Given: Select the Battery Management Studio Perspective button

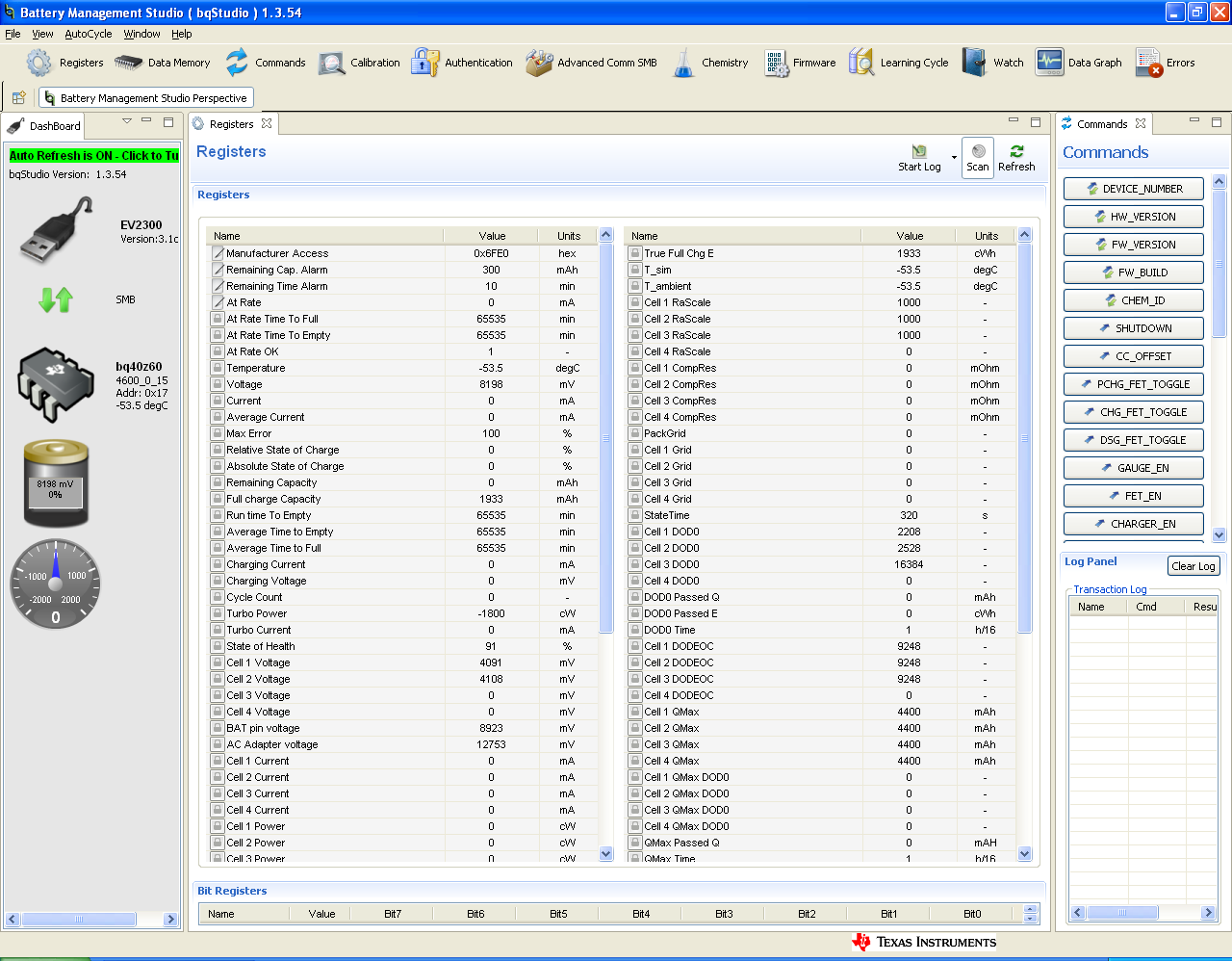Looking at the screenshot, I should (x=146, y=98).
